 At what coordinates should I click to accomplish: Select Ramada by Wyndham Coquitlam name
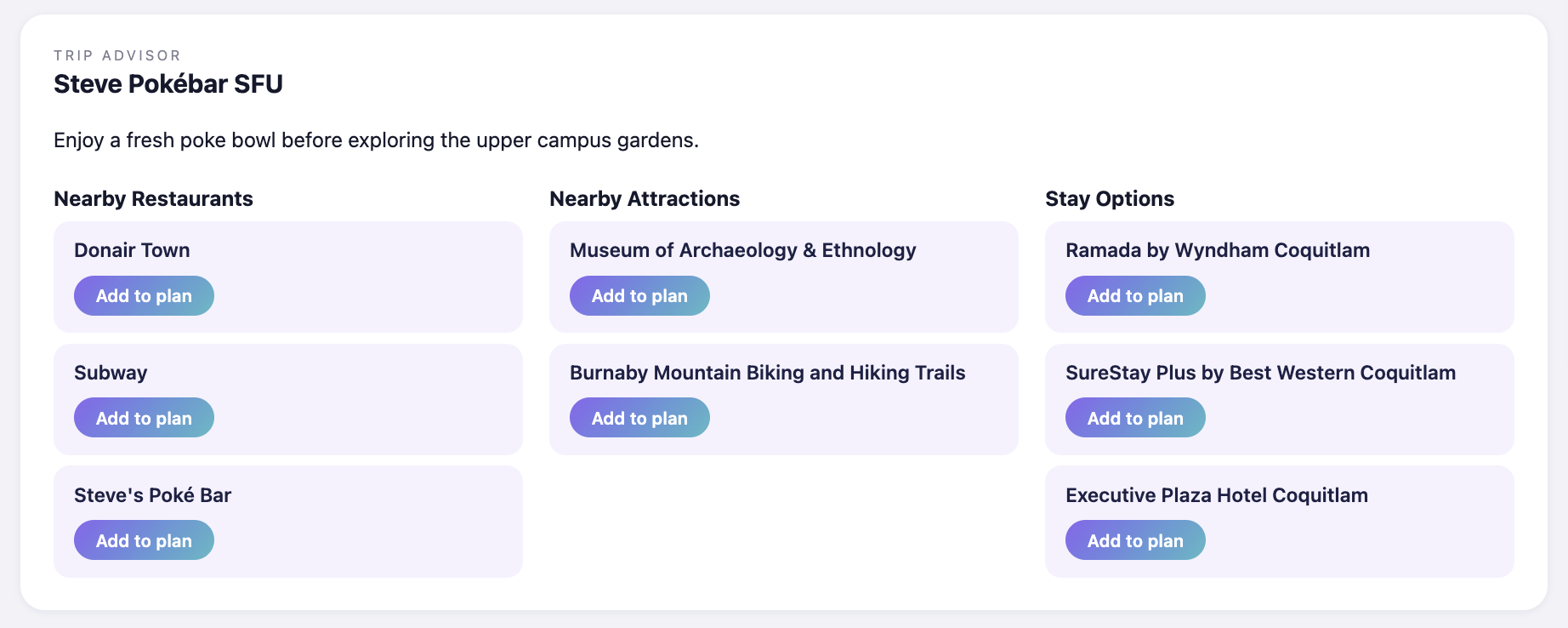(x=1217, y=250)
